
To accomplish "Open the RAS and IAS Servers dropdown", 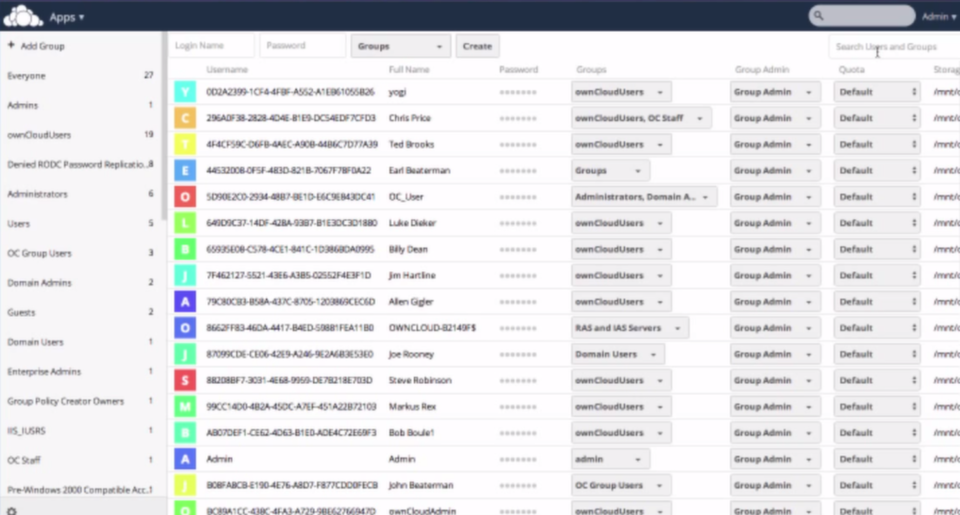I will 629,328.
